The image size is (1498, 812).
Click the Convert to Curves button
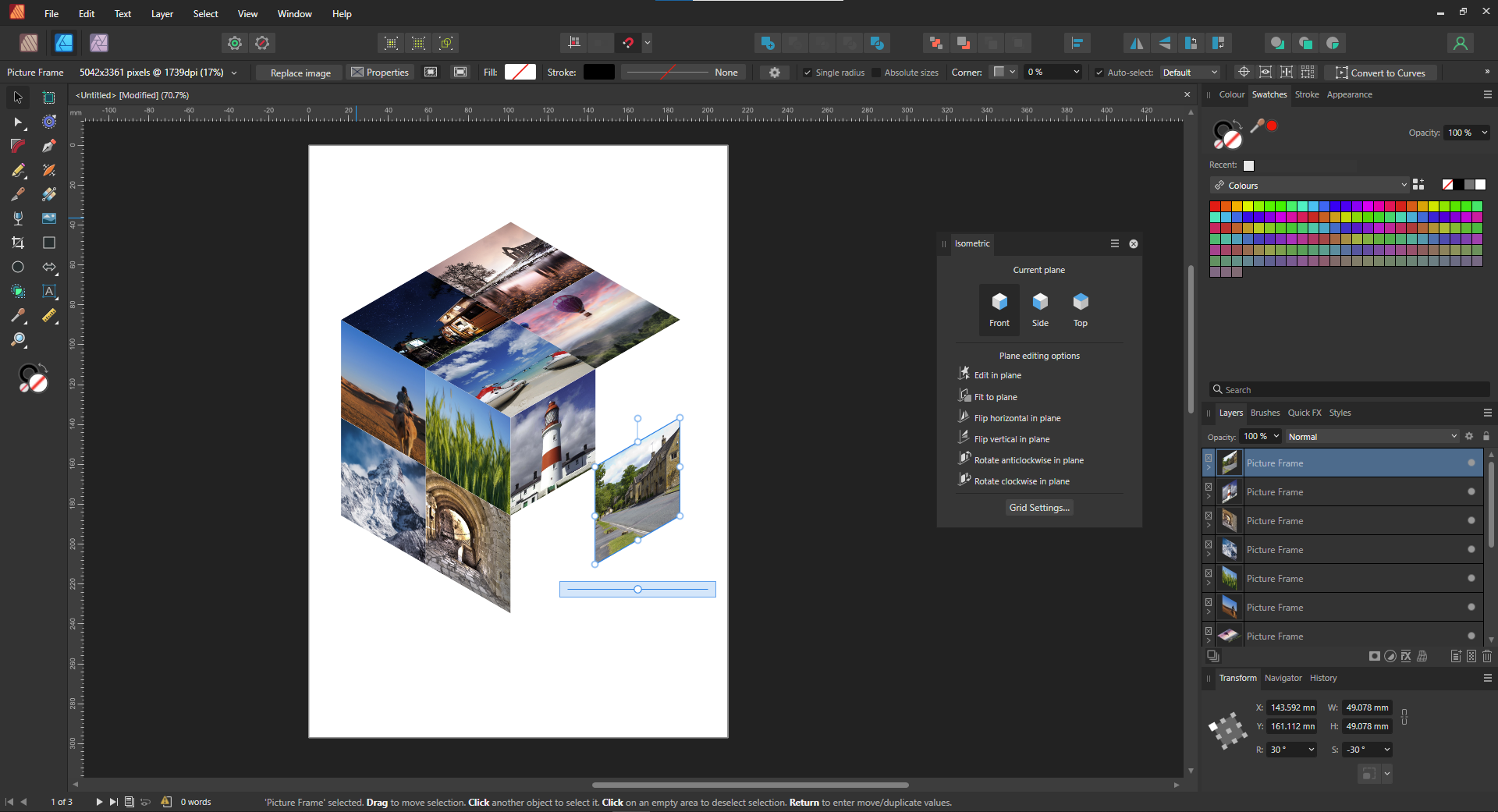[1380, 73]
